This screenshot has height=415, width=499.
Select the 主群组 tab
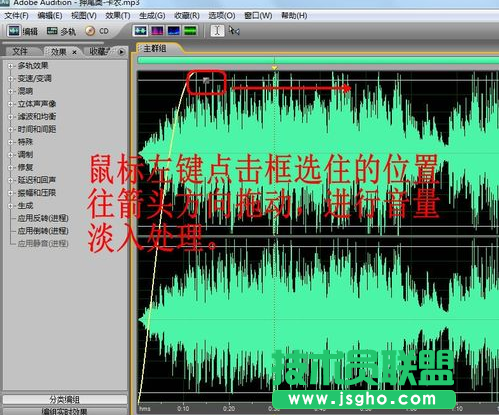[155, 49]
